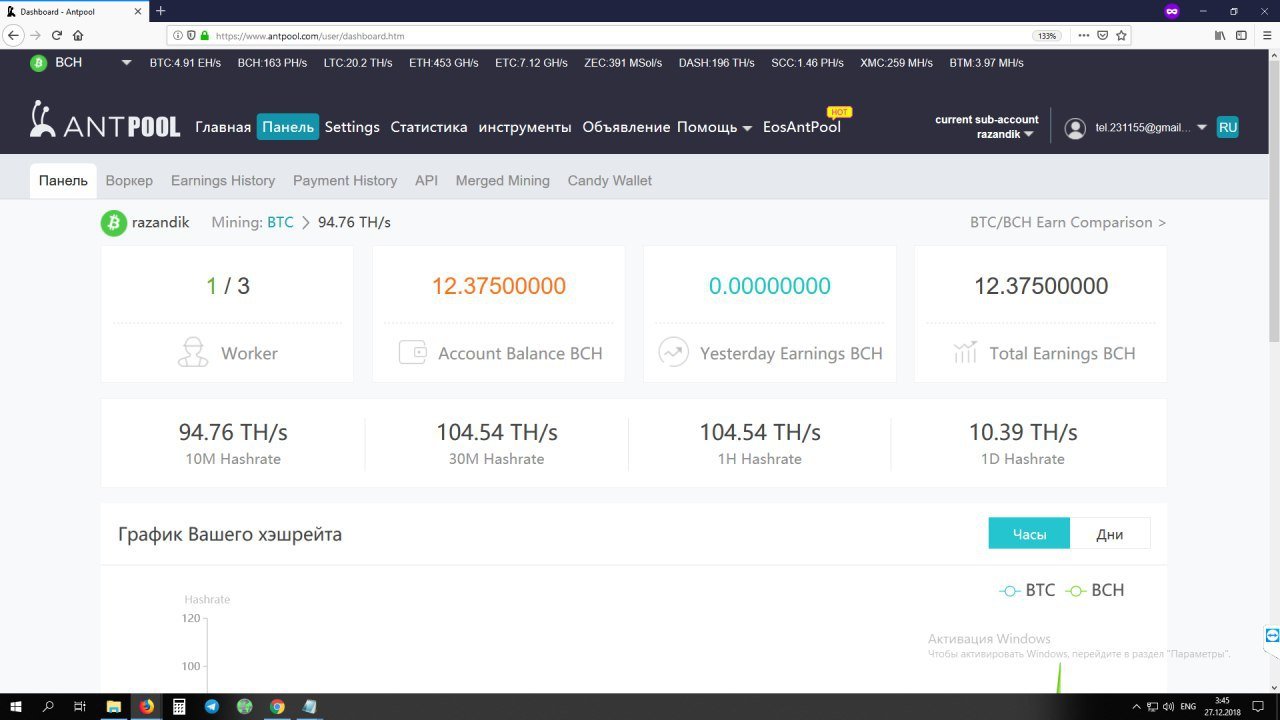This screenshot has height=720, width=1280.
Task: Click the Account Balance wallet icon
Action: (413, 352)
